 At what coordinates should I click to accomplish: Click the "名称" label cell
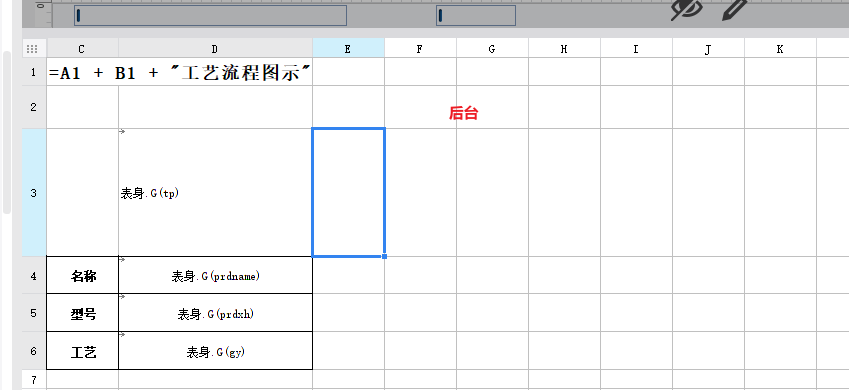pos(83,276)
